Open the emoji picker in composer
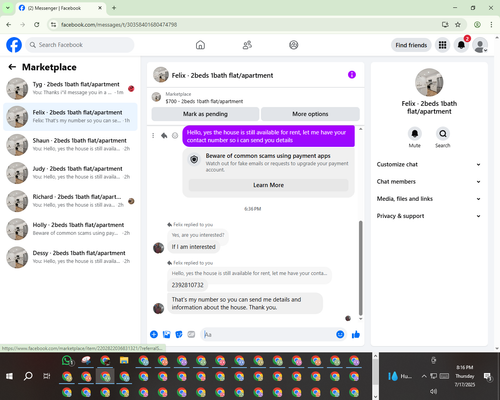500x400 pixels. click(340, 334)
